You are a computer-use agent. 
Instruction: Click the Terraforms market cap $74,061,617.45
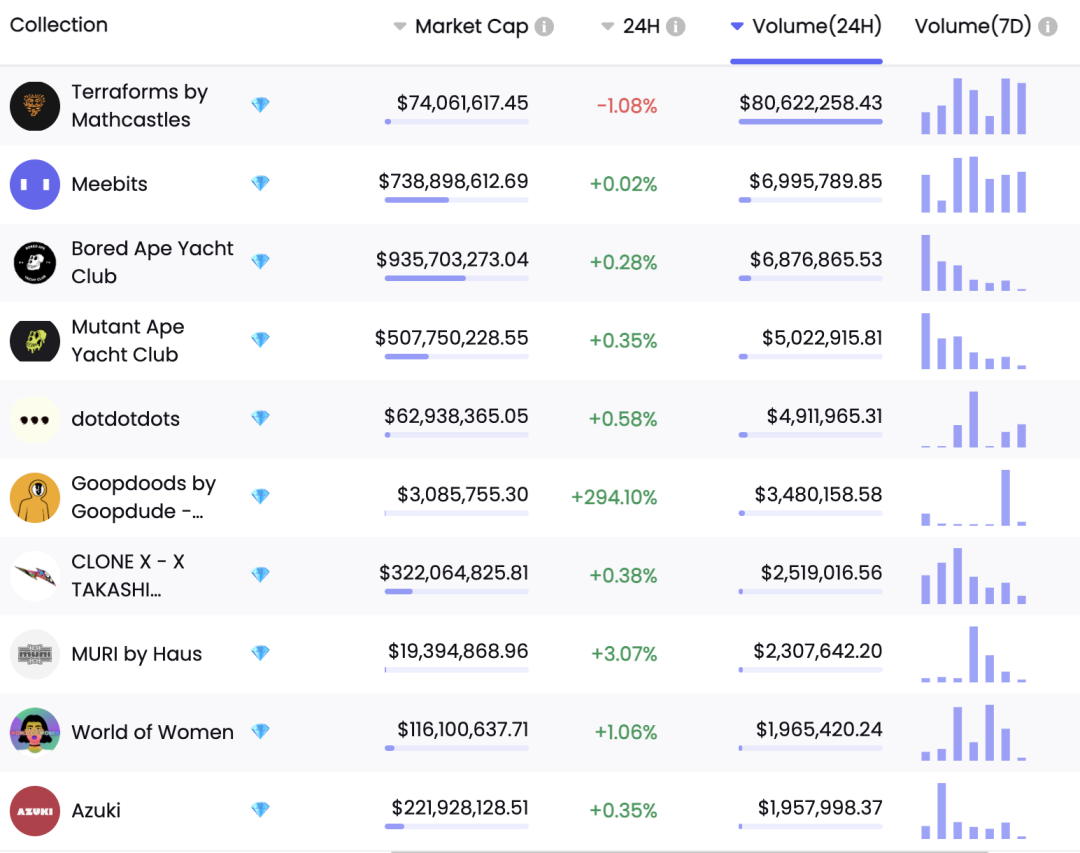pyautogui.click(x=462, y=103)
